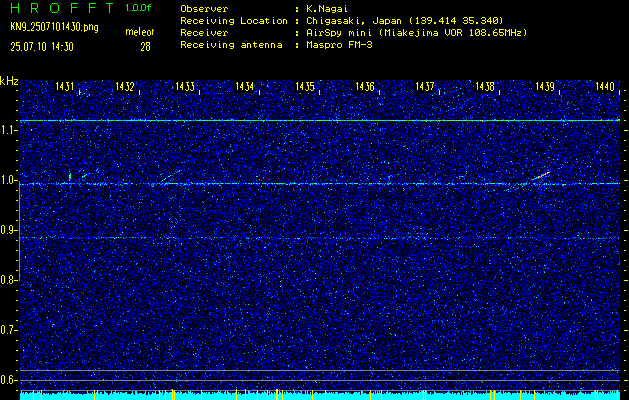
Task: Click the meteor count value 28
Action: tap(145, 47)
